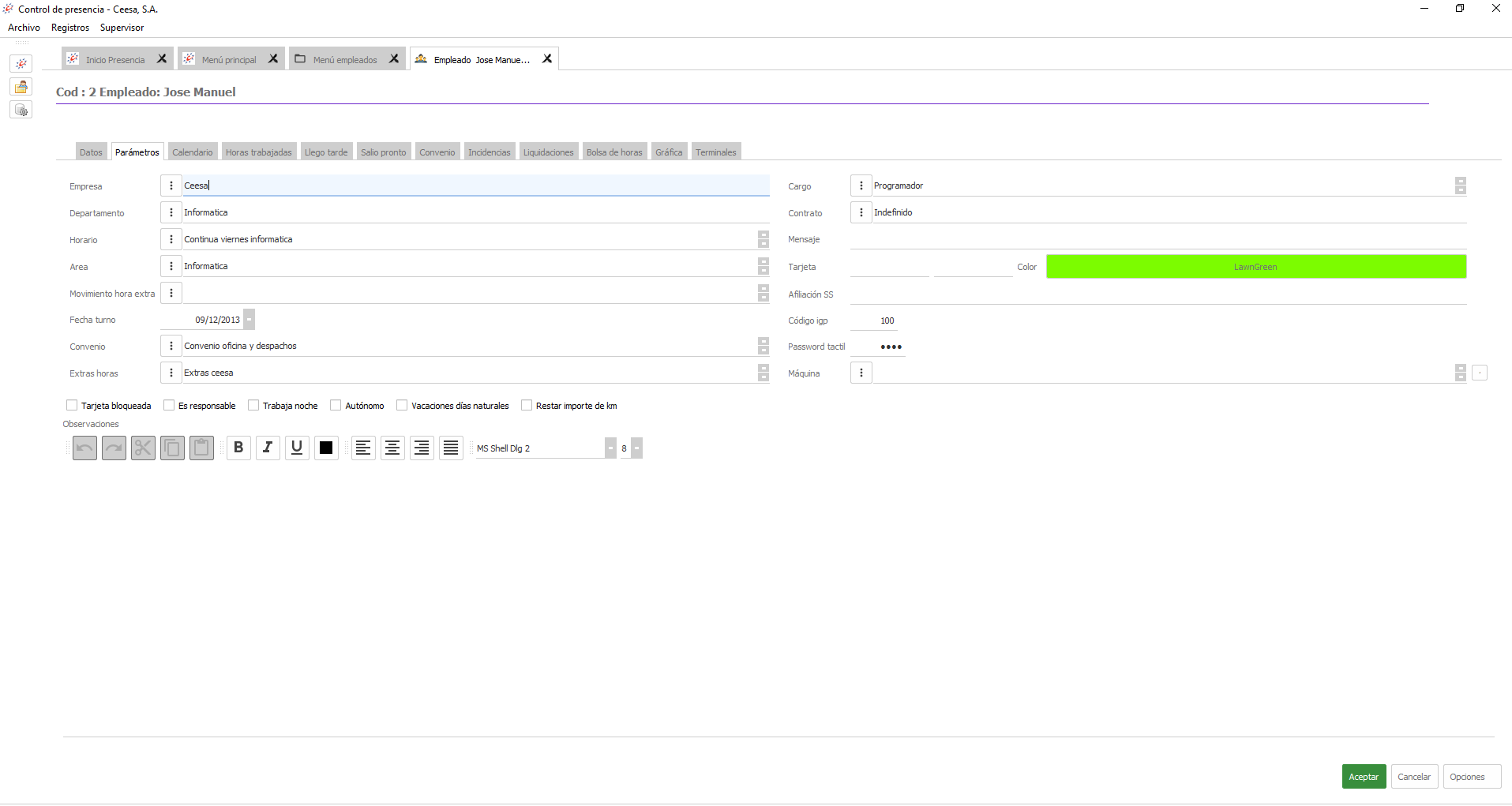Image resolution: width=1512 pixels, height=806 pixels.
Task: Click the second left sidebar employee icon
Action: coord(21,87)
